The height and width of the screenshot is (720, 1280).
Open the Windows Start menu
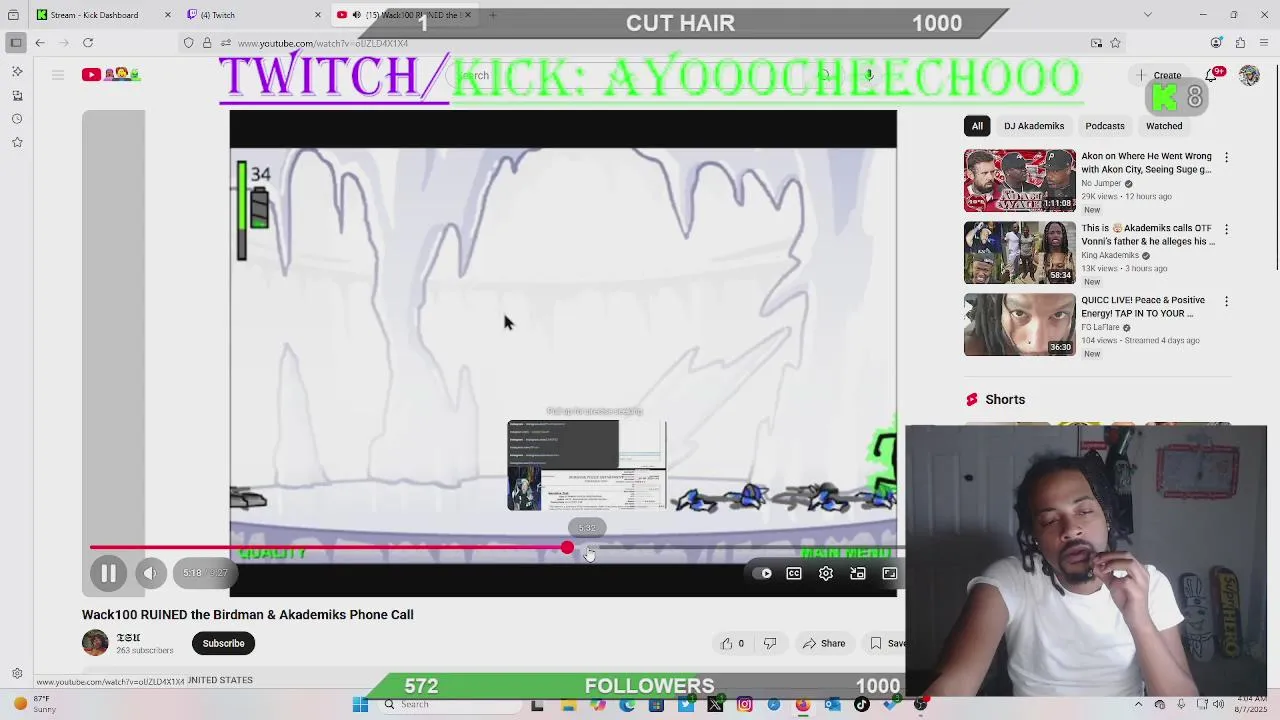tap(360, 705)
